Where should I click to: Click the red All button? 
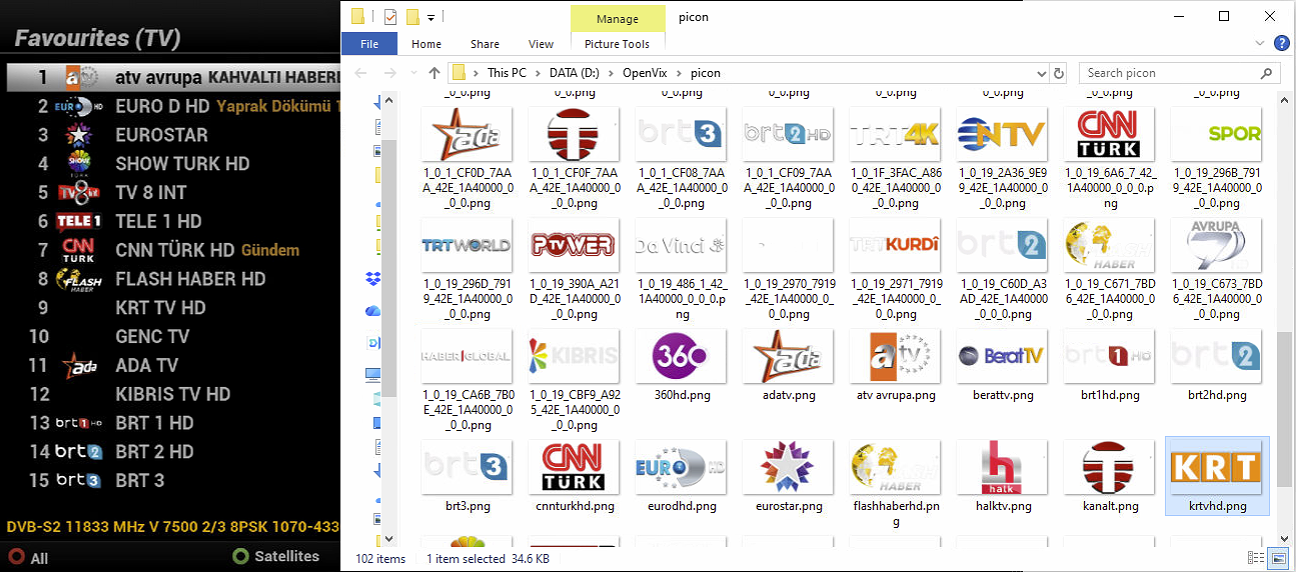[28, 557]
